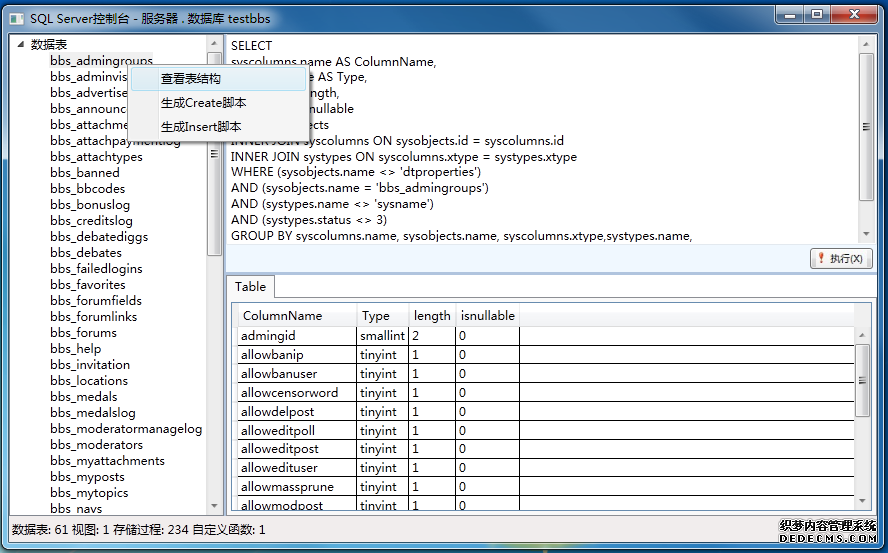The image size is (888, 553).
Task: Select bbs_moderatormanagelog in the tree
Action: 126,429
